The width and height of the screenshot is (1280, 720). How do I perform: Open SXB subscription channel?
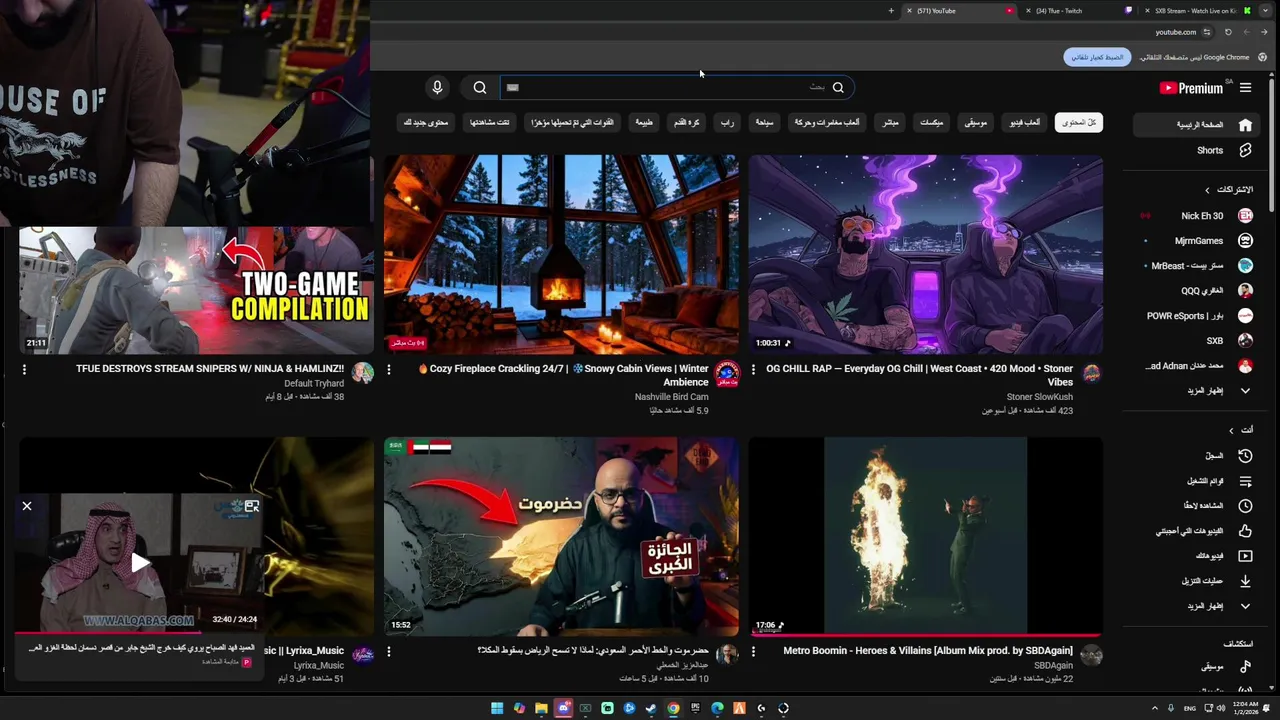(x=1196, y=341)
